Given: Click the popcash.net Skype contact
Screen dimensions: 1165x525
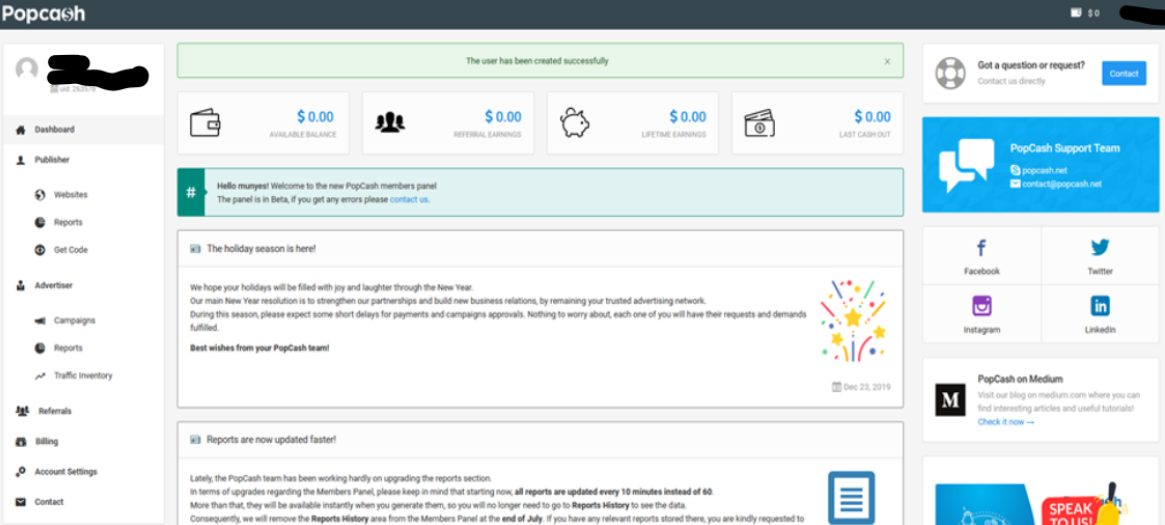Looking at the screenshot, I should [x=1038, y=170].
